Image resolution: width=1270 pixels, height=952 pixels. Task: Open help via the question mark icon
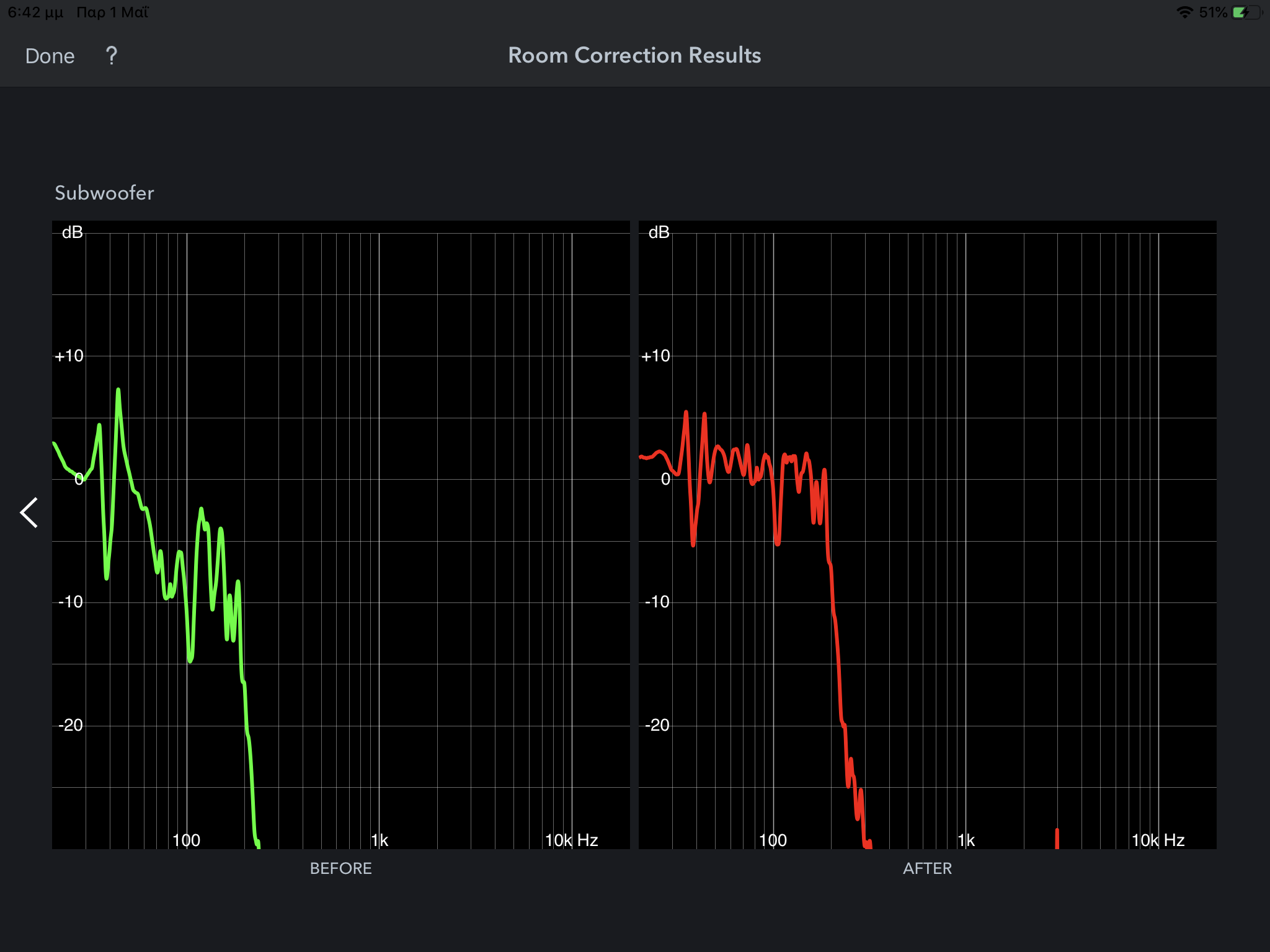point(112,56)
